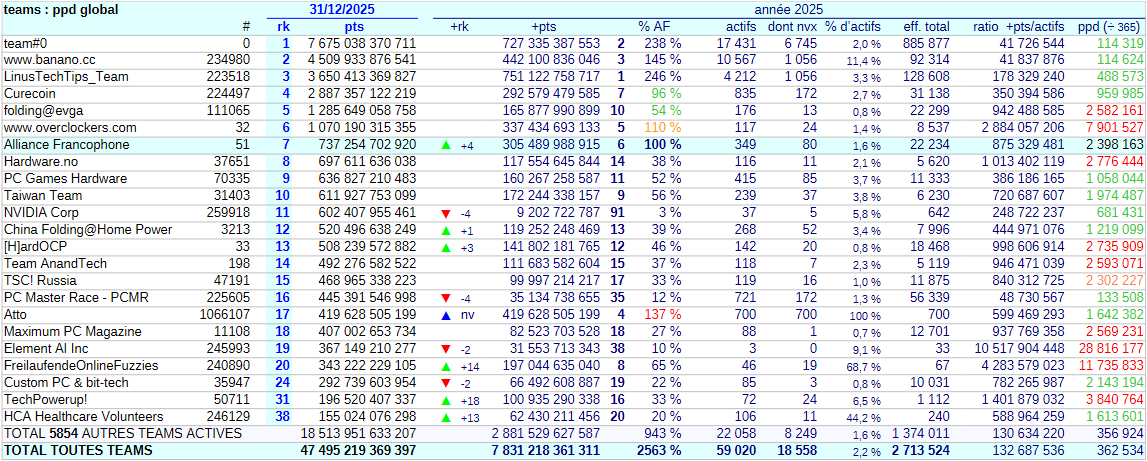Screen dimensions: 1147x461
Task: Select team name 'Team AnandTech'
Action: pyautogui.click(x=55, y=263)
